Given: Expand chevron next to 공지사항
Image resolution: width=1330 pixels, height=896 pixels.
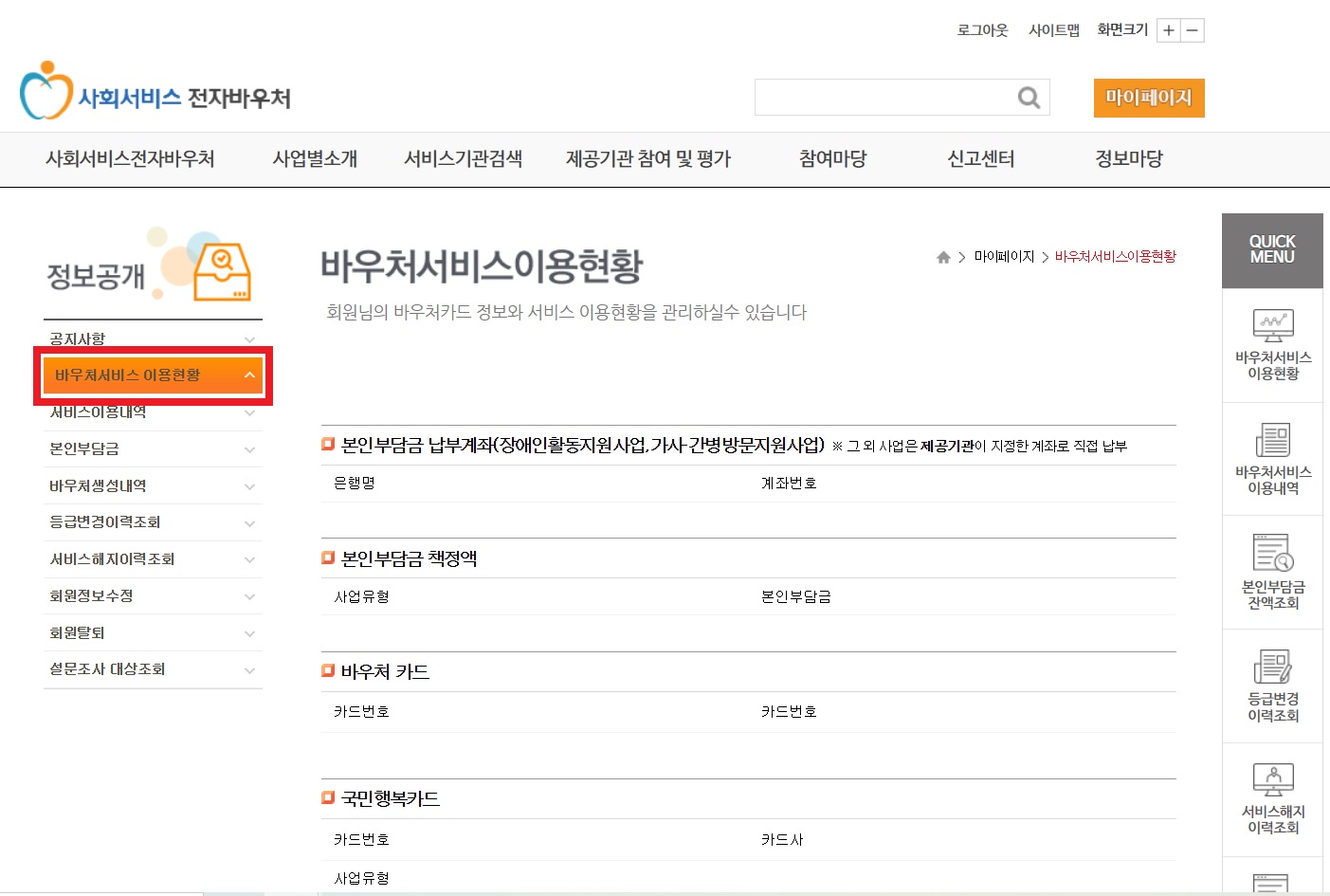Looking at the screenshot, I should click(x=249, y=339).
